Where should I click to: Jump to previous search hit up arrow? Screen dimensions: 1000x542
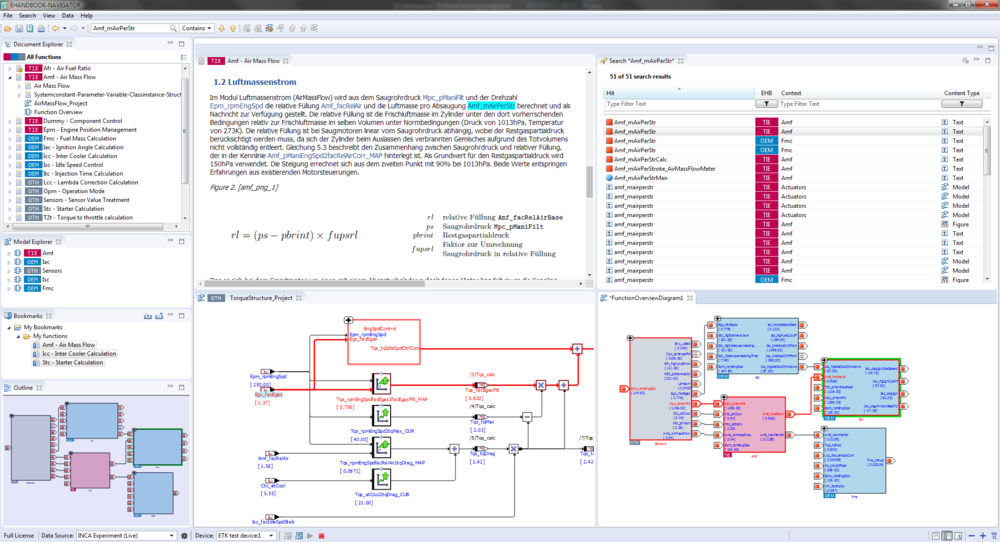[x=233, y=28]
